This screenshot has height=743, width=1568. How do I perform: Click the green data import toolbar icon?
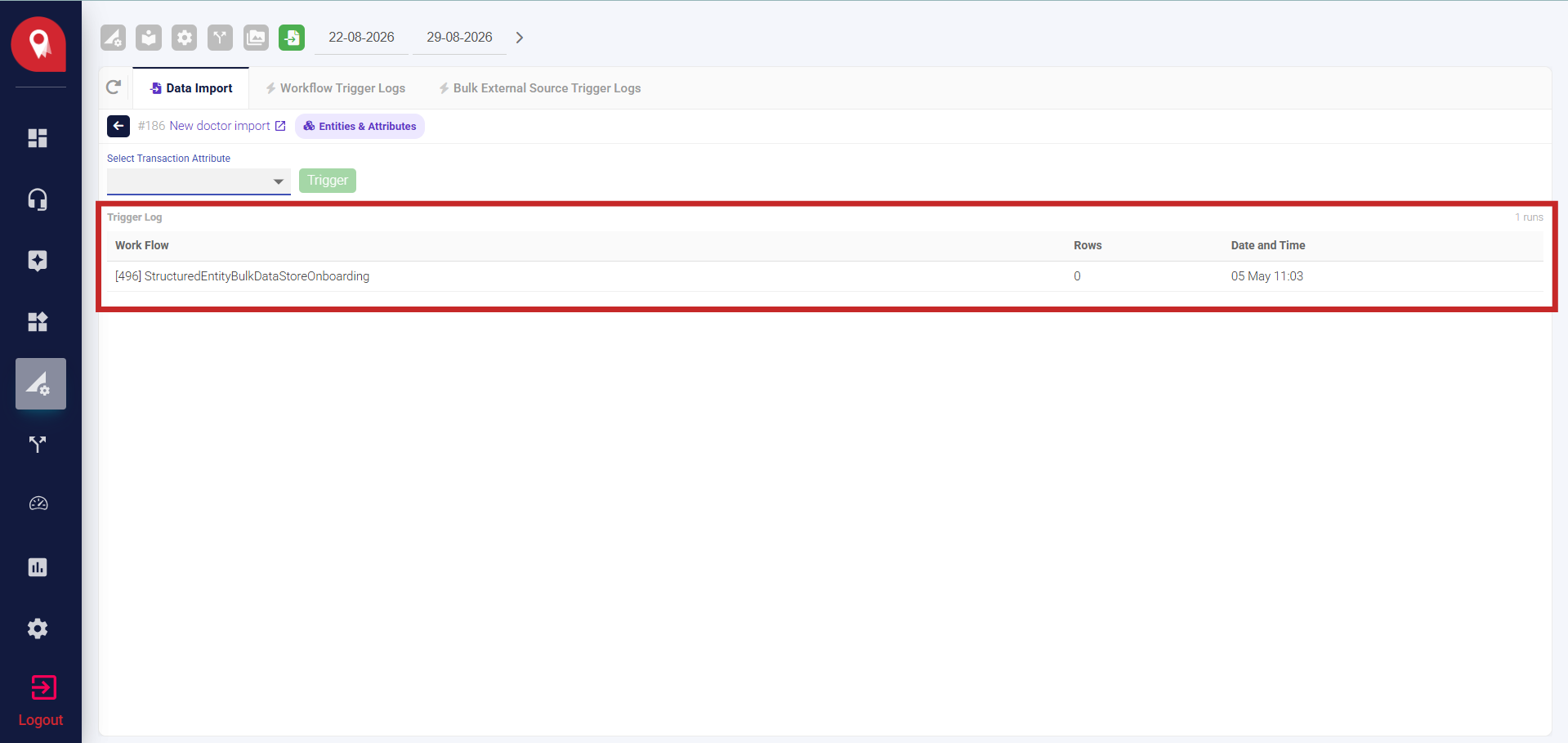(292, 38)
